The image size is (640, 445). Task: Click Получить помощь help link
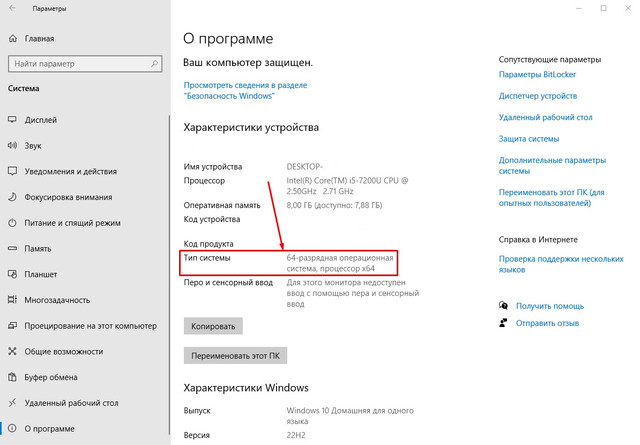[550, 306]
